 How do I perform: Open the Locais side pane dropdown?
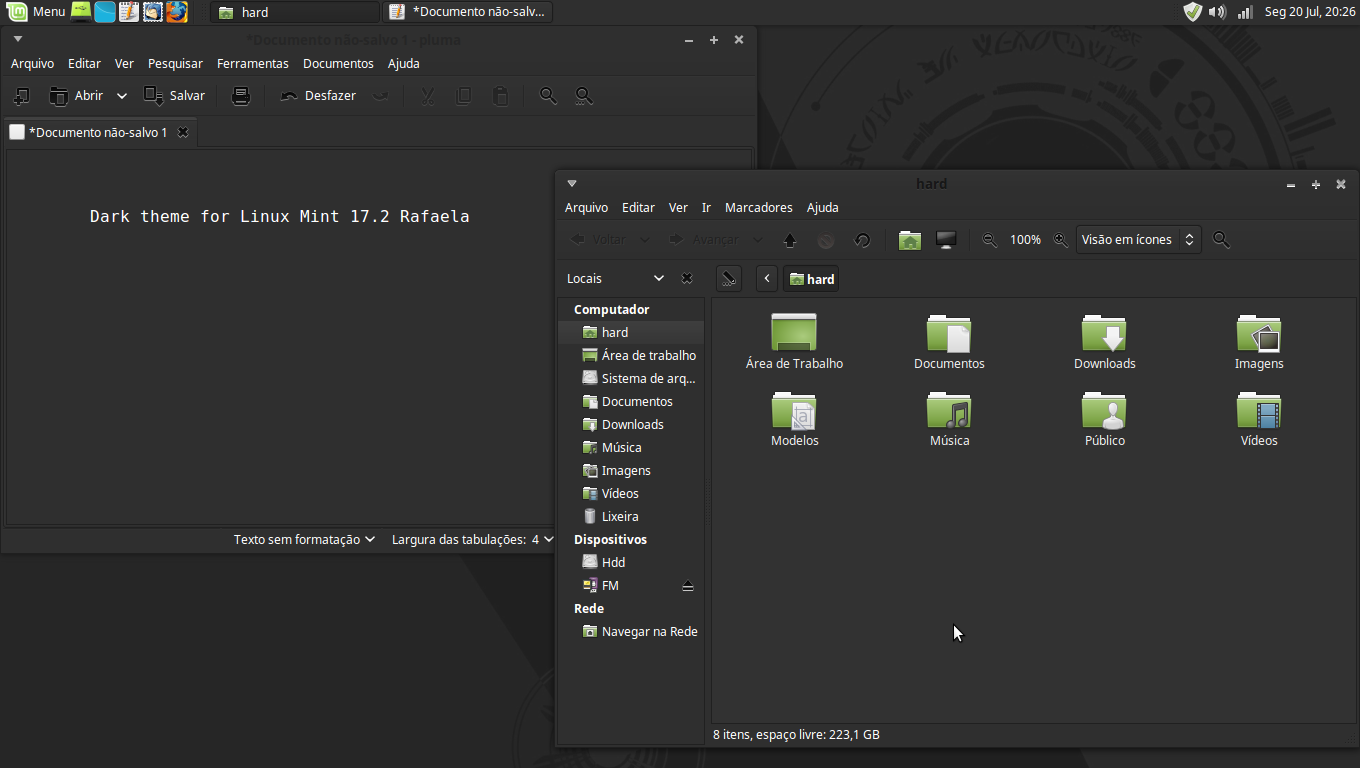(615, 279)
